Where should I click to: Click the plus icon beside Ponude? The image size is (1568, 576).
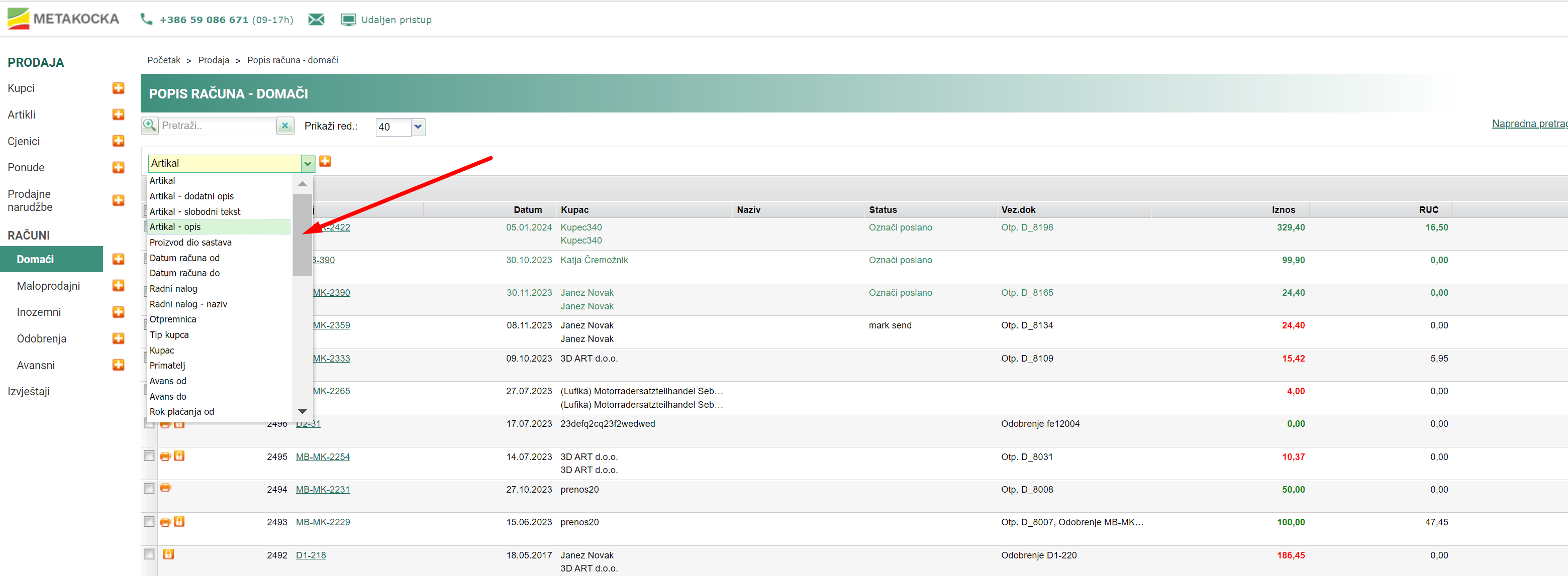119,167
